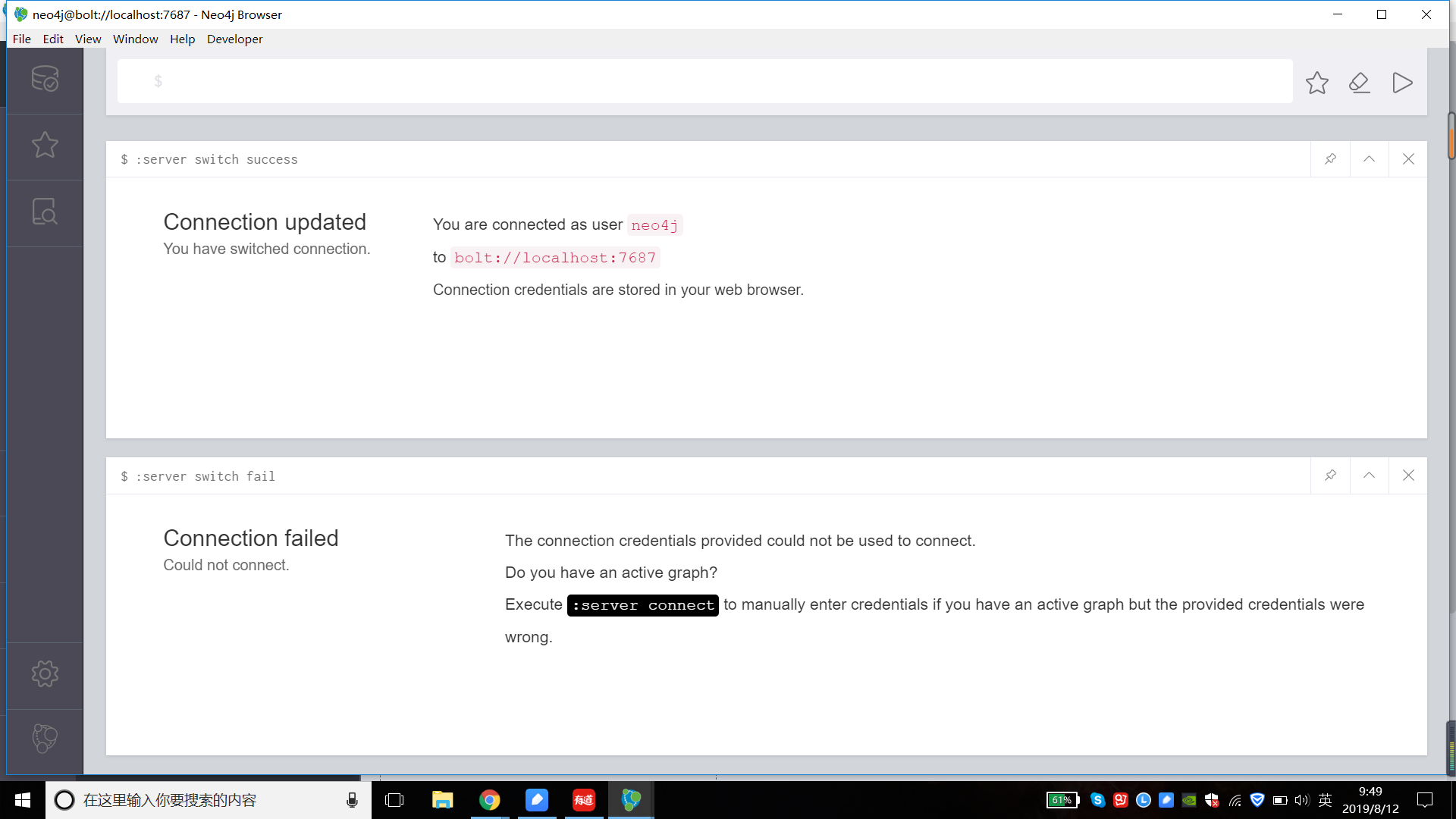Pin the server switch fail frame

(x=1330, y=475)
